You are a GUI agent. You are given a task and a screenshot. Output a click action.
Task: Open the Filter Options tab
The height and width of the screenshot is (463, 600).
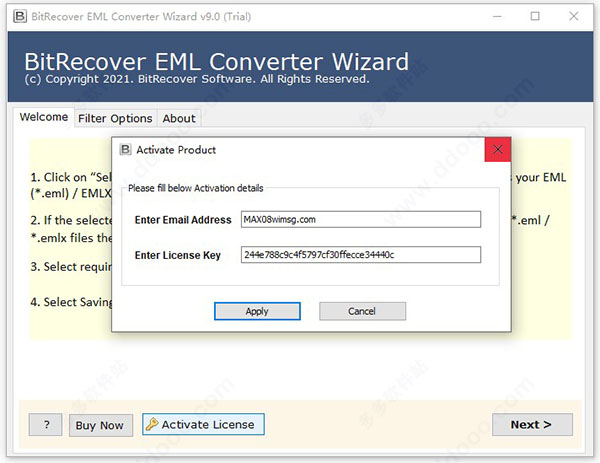pyautogui.click(x=115, y=119)
